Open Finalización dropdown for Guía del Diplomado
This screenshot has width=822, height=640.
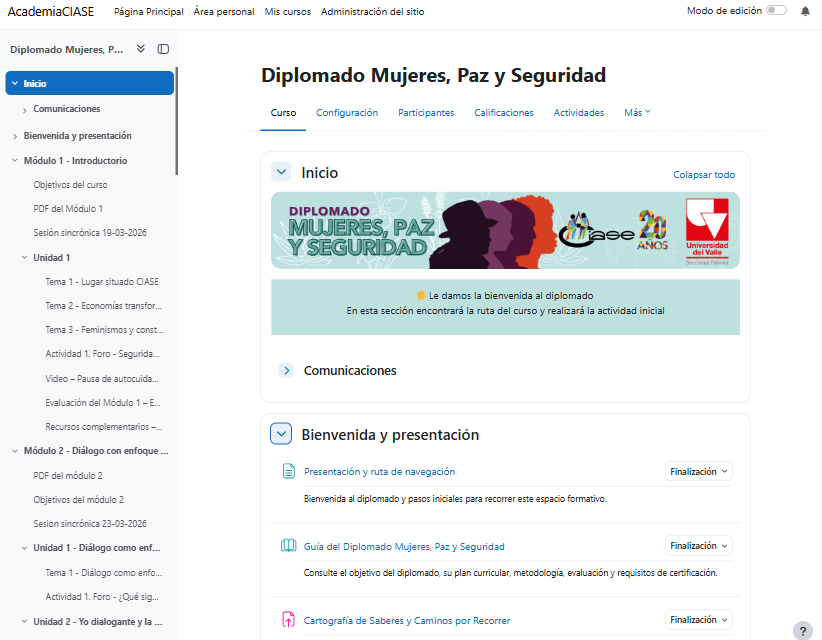point(698,546)
